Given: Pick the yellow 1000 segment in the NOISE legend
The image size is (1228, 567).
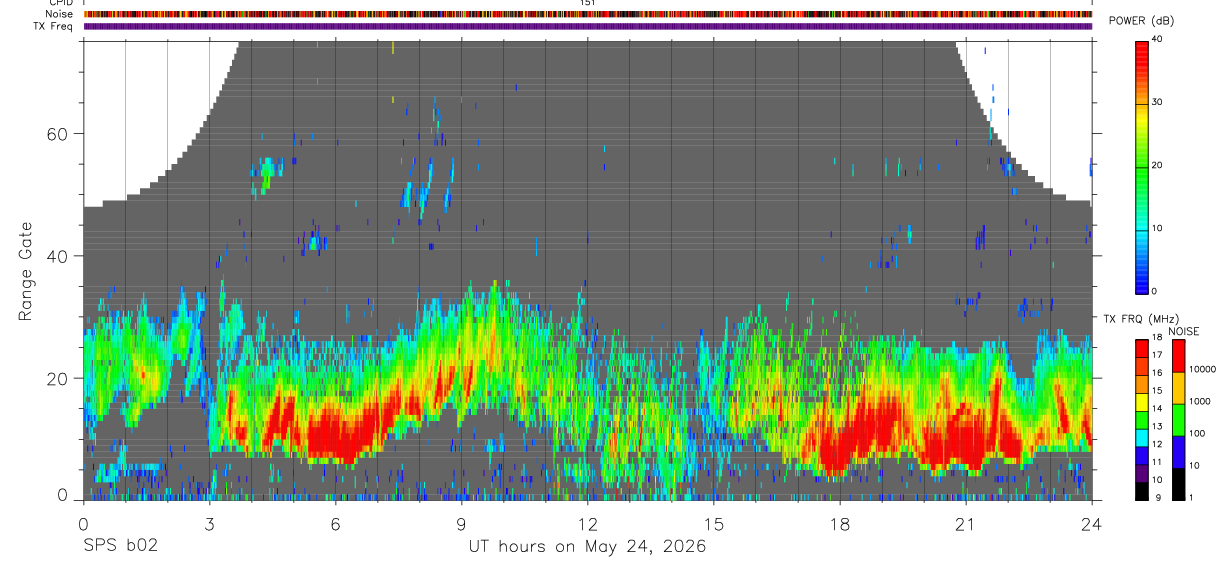Looking at the screenshot, I should click(x=1179, y=387).
